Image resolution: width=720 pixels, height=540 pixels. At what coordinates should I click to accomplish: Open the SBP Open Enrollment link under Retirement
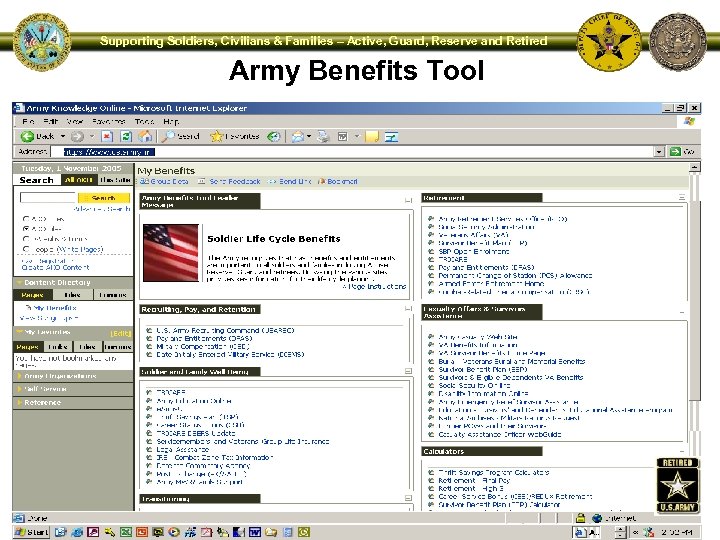pos(473,251)
